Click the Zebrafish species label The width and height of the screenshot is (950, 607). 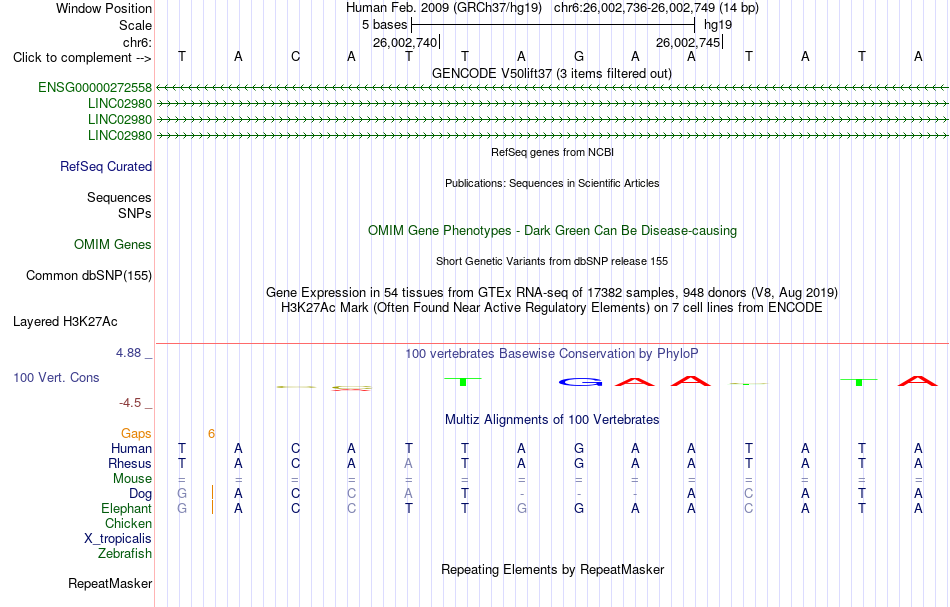point(125,554)
